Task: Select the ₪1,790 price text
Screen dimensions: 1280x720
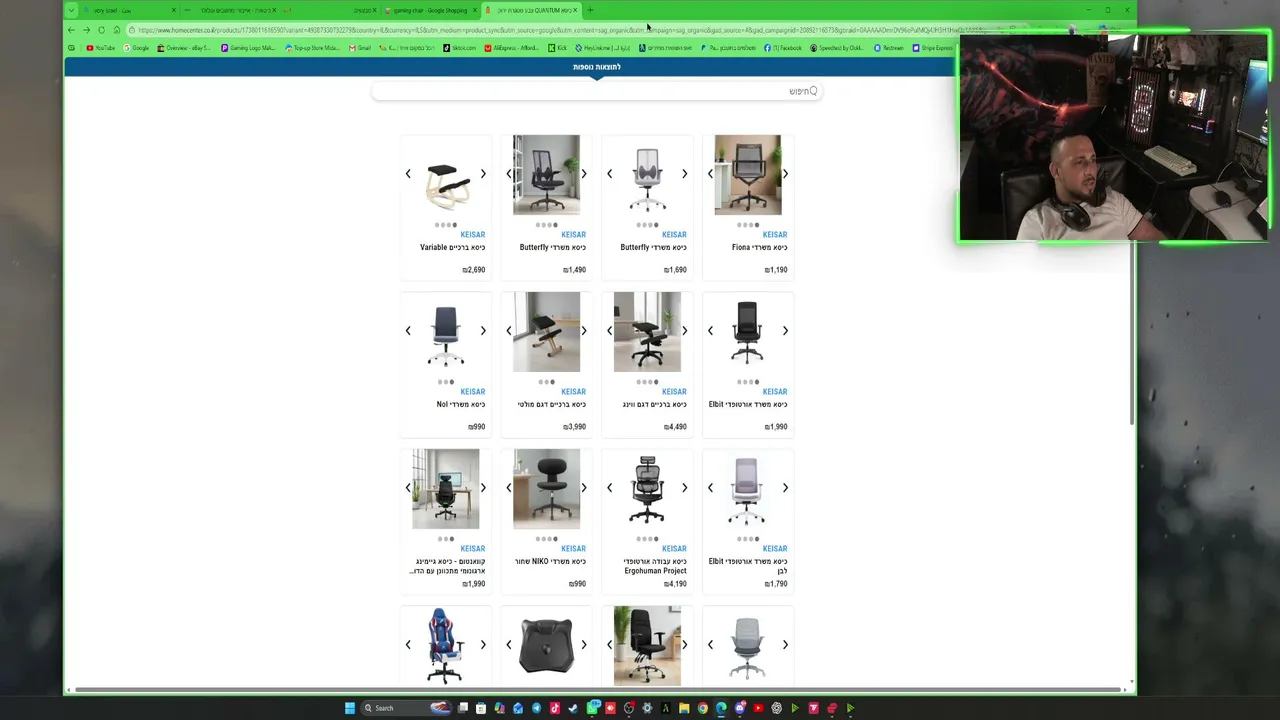Action: pos(776,584)
